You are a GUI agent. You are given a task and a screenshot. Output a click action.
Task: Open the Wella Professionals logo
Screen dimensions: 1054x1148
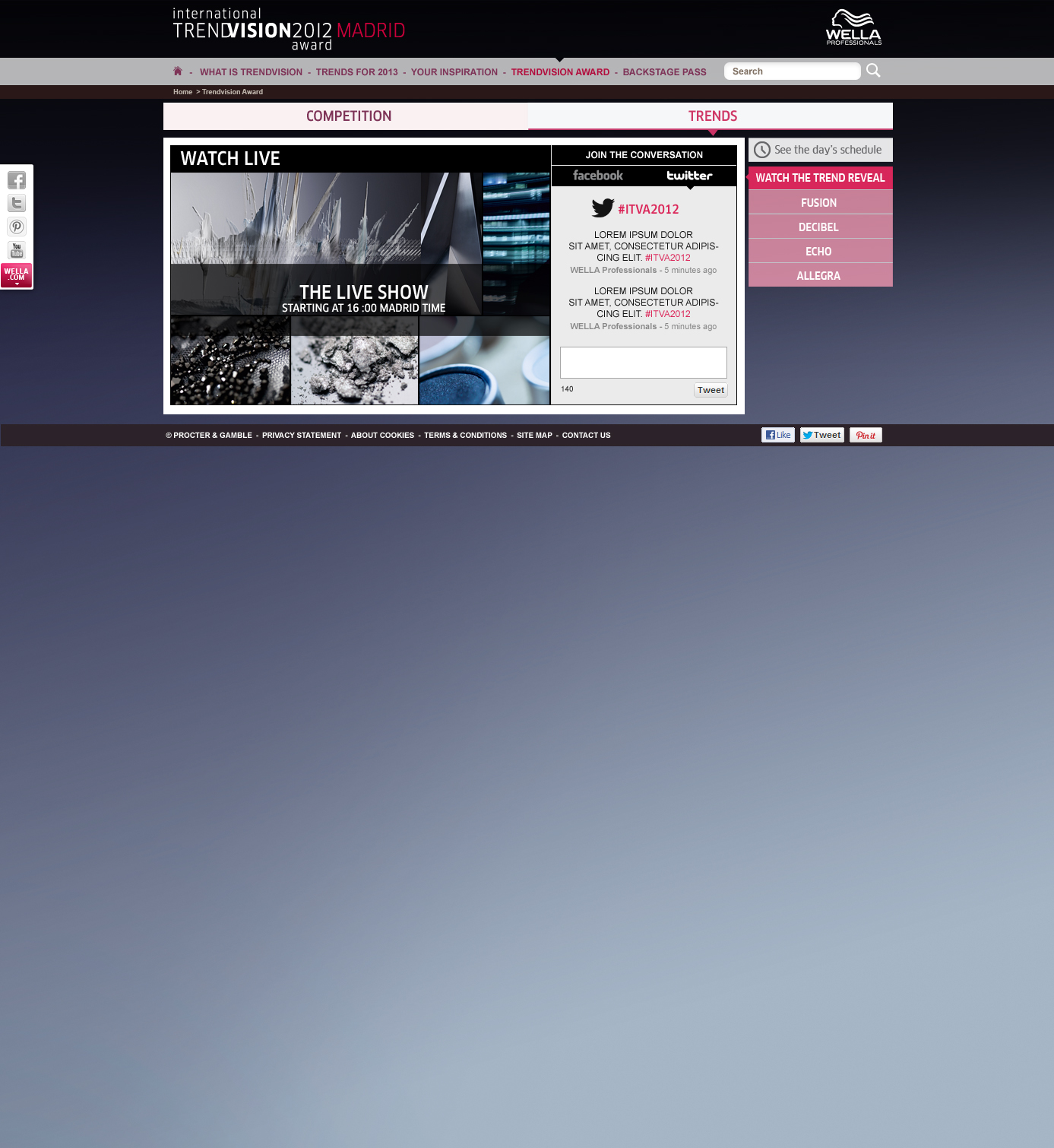853,27
